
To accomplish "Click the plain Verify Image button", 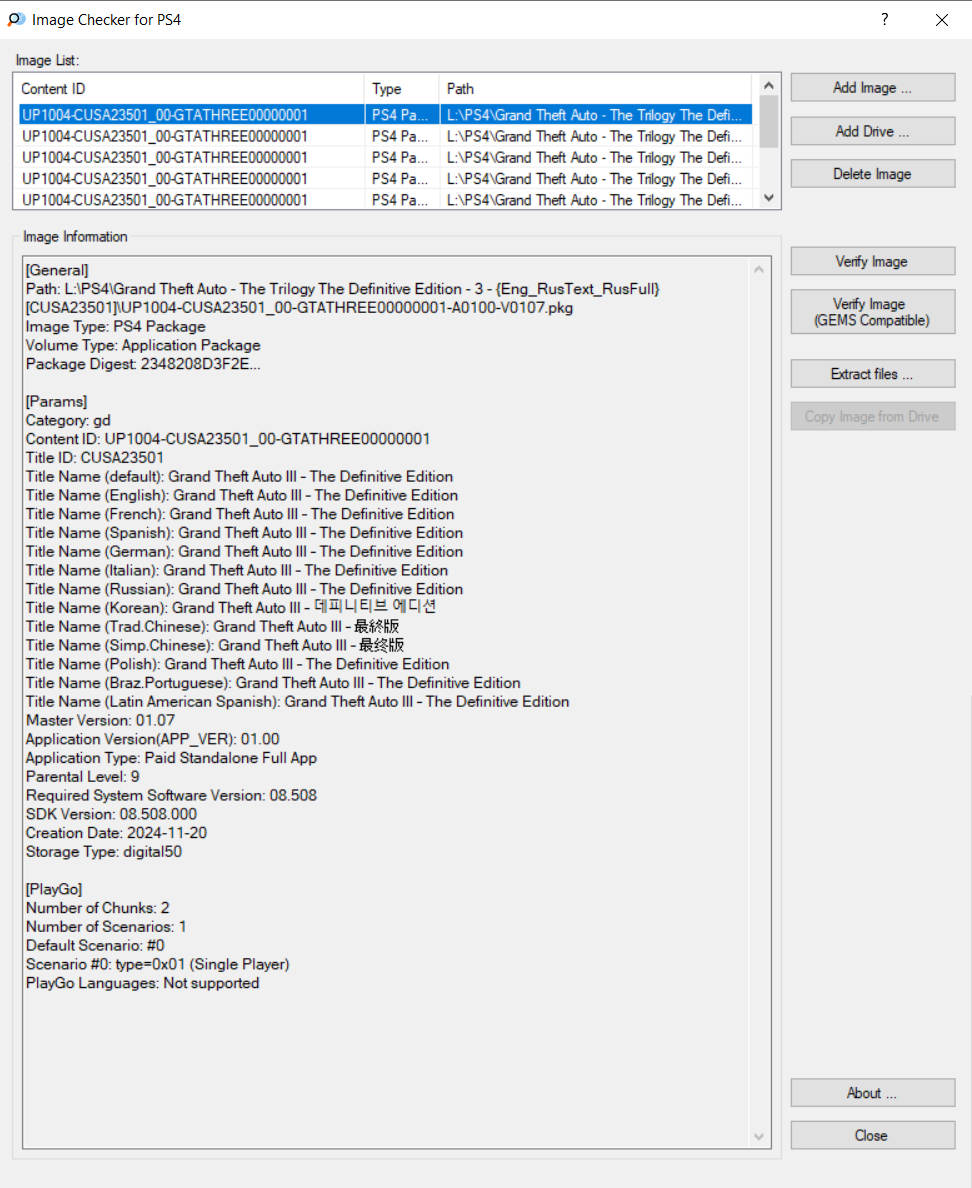I will coord(873,261).
